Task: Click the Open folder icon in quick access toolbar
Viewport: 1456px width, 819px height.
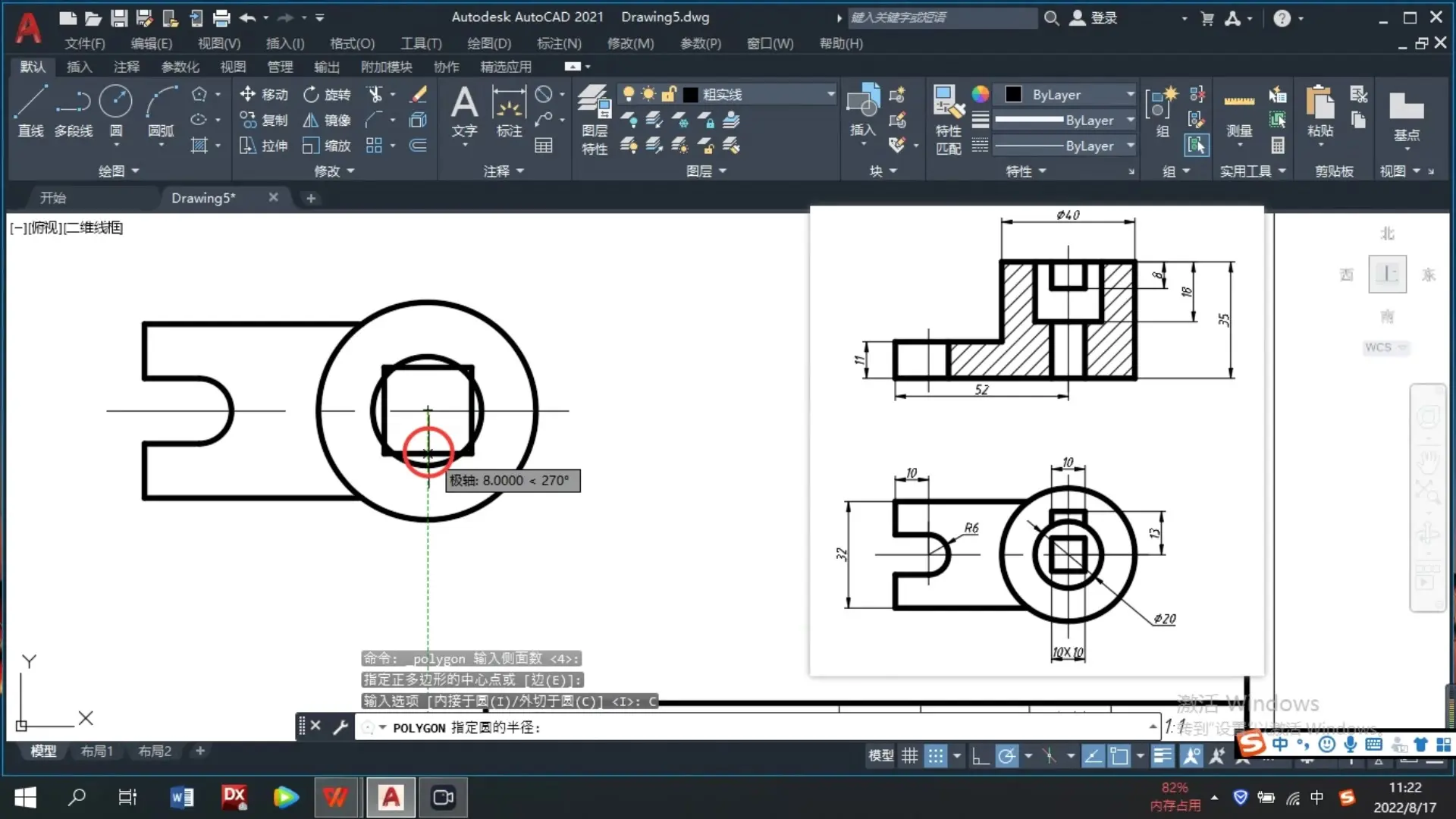Action: [93, 17]
